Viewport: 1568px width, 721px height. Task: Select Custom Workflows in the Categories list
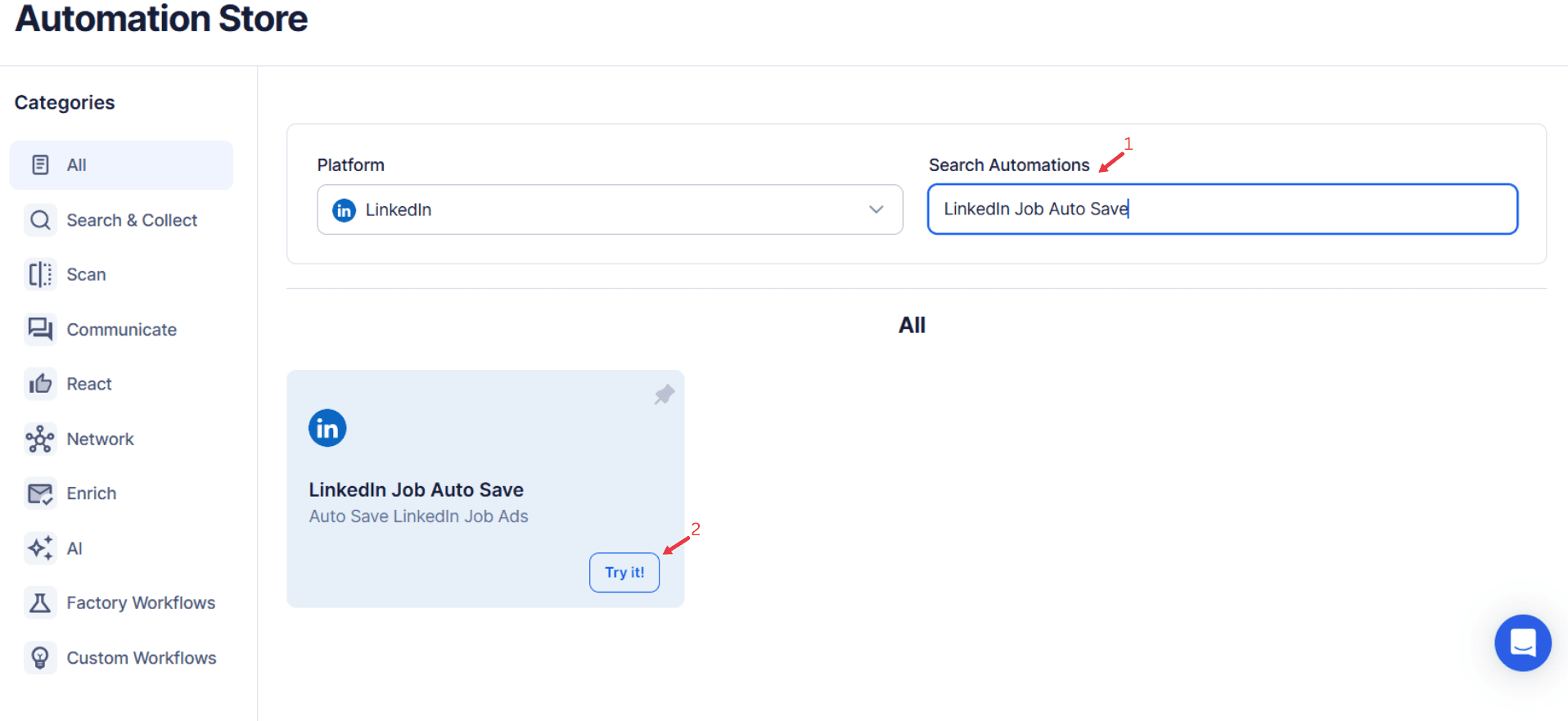pos(141,657)
